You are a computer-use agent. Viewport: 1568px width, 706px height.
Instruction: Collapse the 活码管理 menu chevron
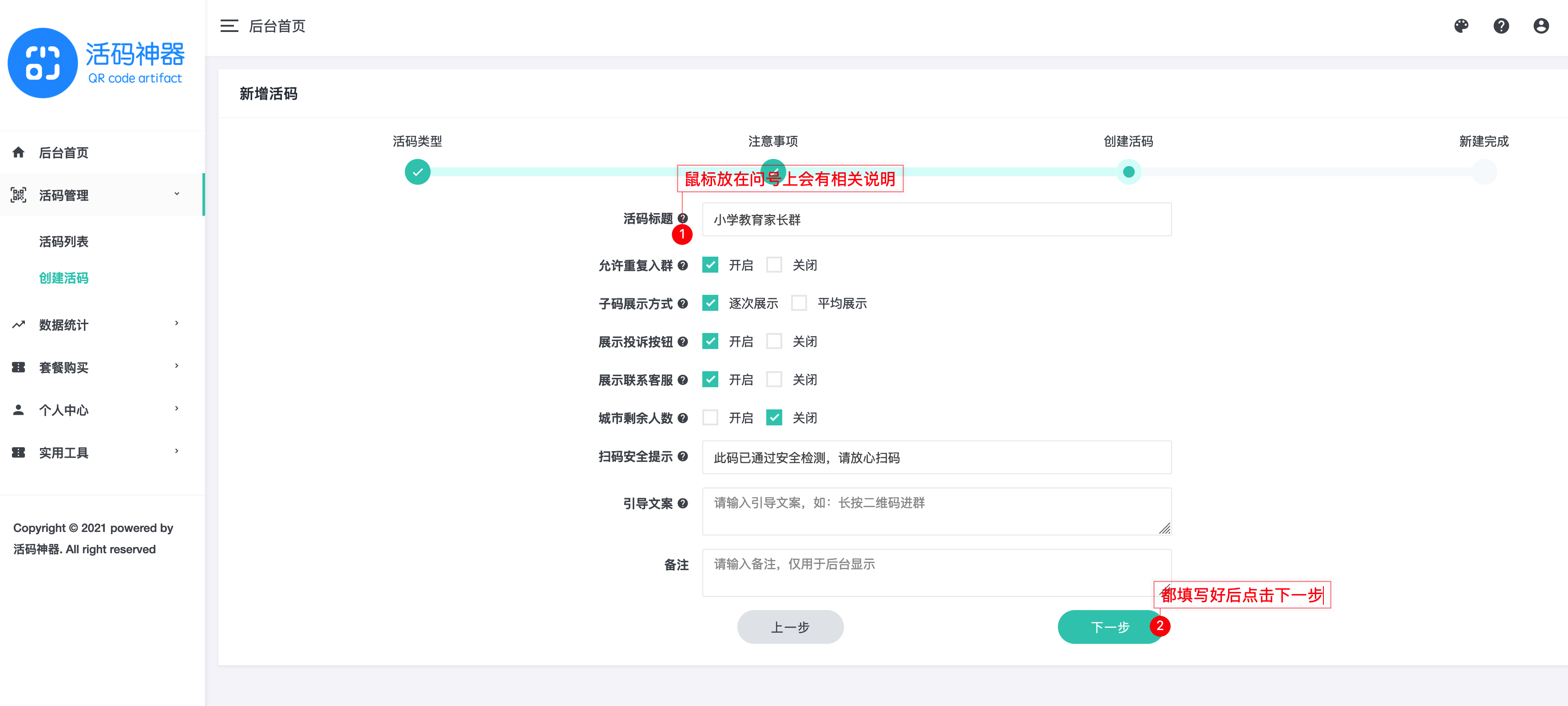[x=177, y=194]
